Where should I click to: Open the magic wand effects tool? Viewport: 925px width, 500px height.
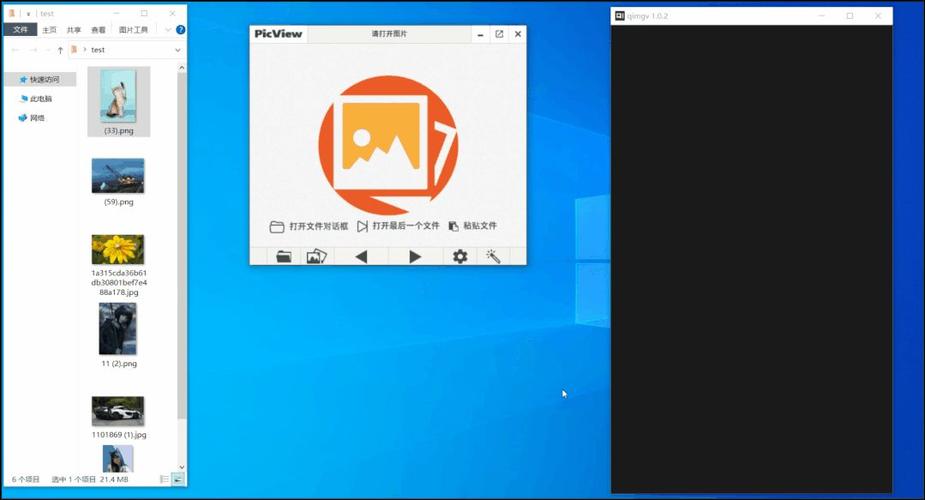coord(493,256)
